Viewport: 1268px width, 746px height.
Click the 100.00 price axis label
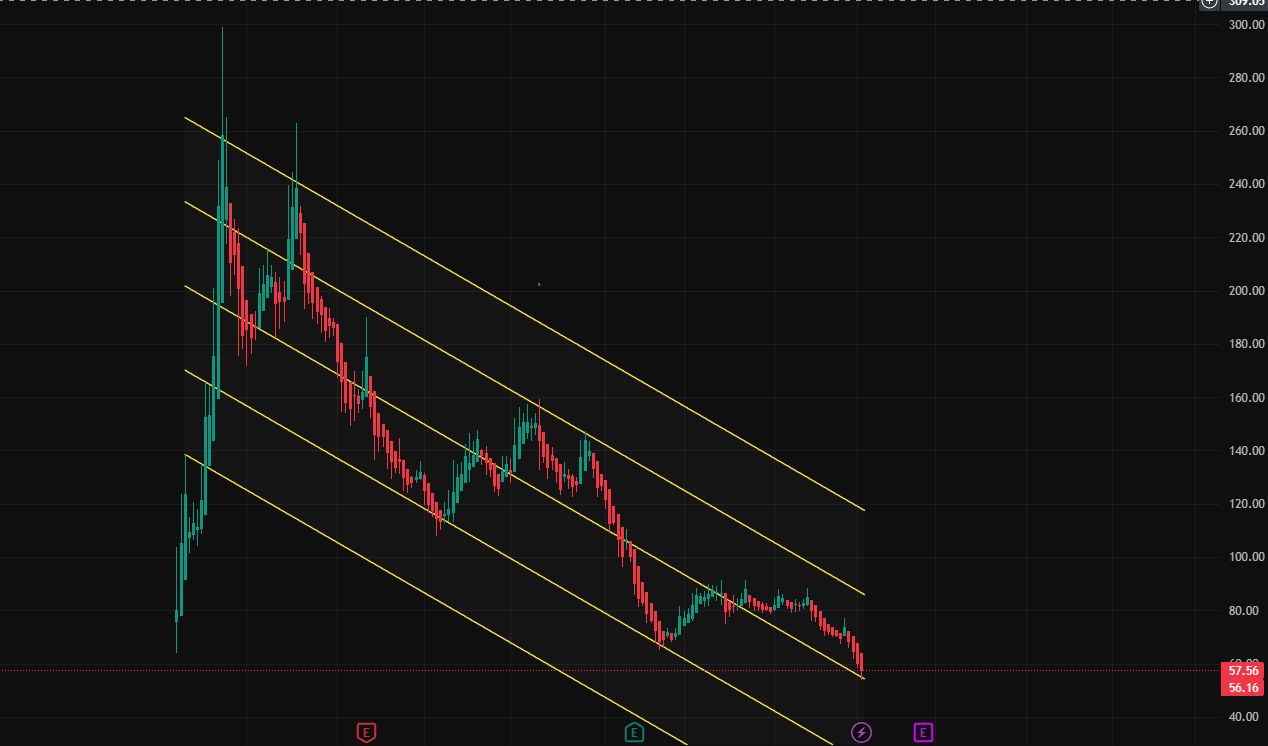[1244, 557]
